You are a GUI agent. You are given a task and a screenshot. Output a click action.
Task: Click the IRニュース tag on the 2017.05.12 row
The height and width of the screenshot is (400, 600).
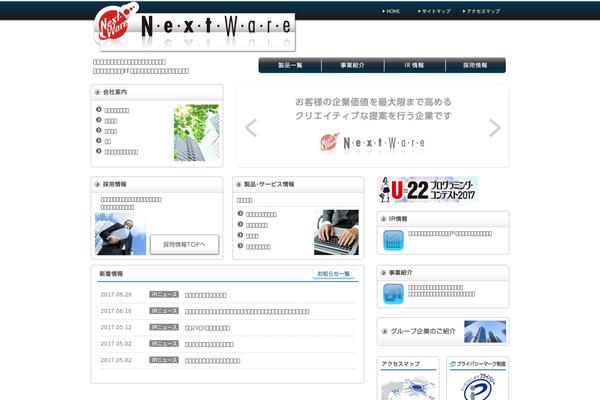pos(164,327)
